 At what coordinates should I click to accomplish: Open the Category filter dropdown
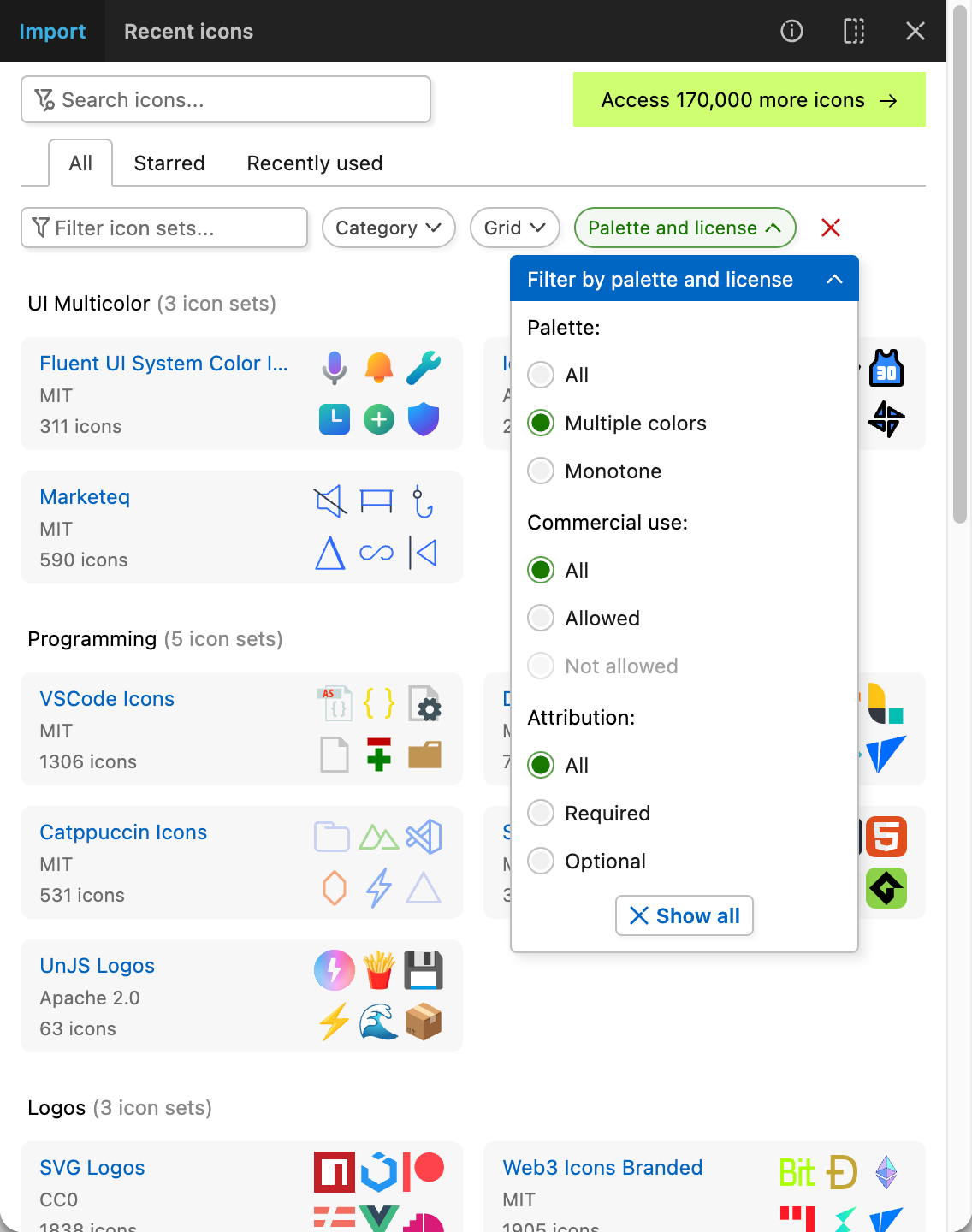click(x=388, y=228)
